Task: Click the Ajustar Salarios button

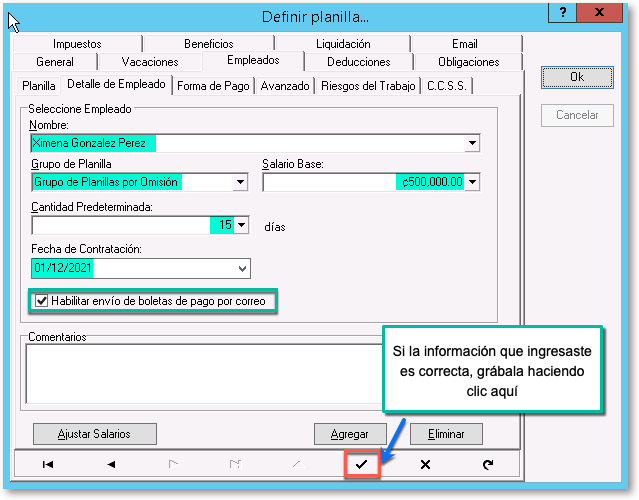Action: point(95,434)
